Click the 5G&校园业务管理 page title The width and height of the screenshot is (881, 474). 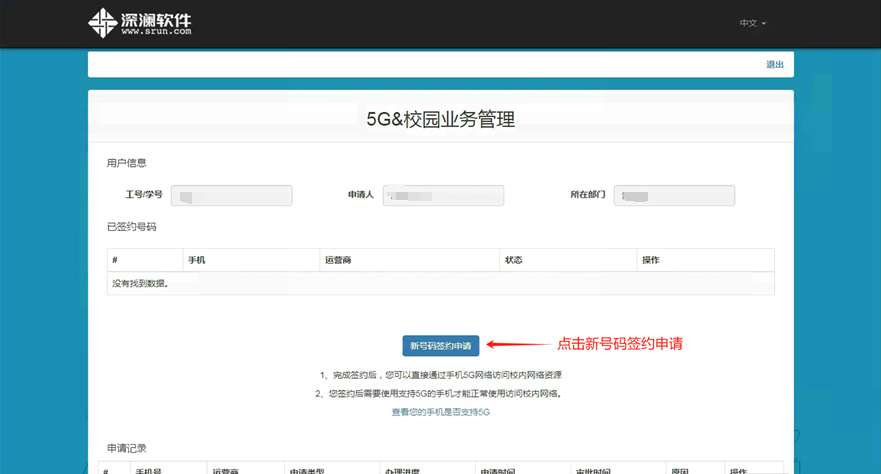coord(440,120)
